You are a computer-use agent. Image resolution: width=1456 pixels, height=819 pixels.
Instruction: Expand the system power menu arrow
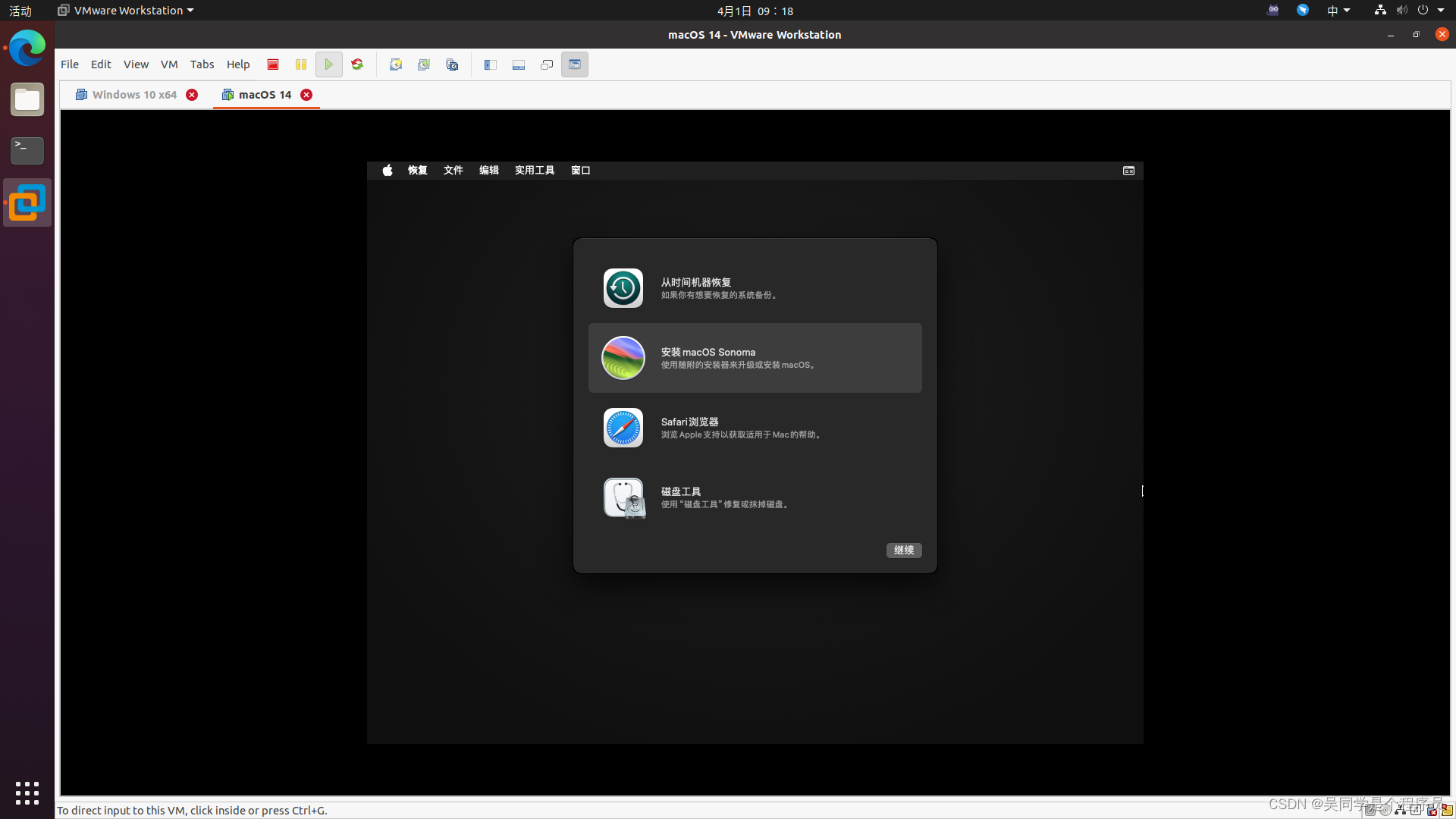click(x=1441, y=11)
